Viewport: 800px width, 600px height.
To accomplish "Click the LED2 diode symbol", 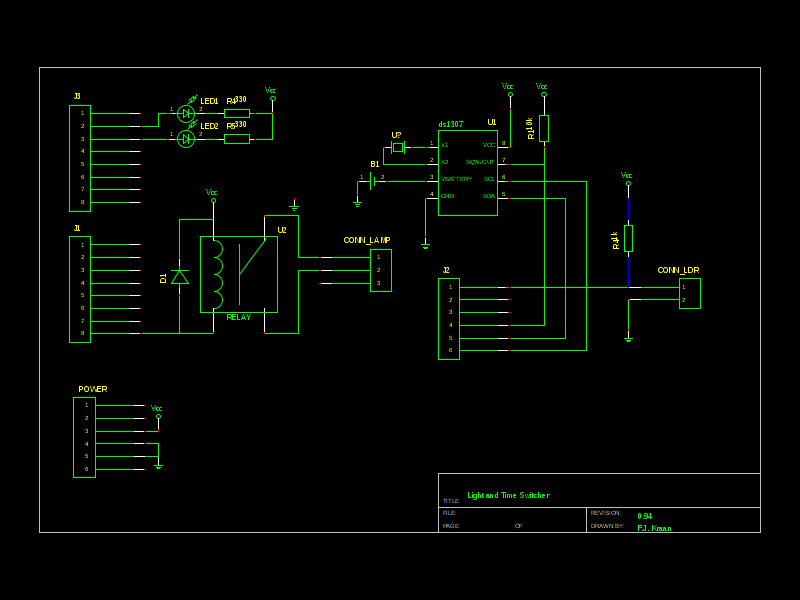I will tap(186, 139).
